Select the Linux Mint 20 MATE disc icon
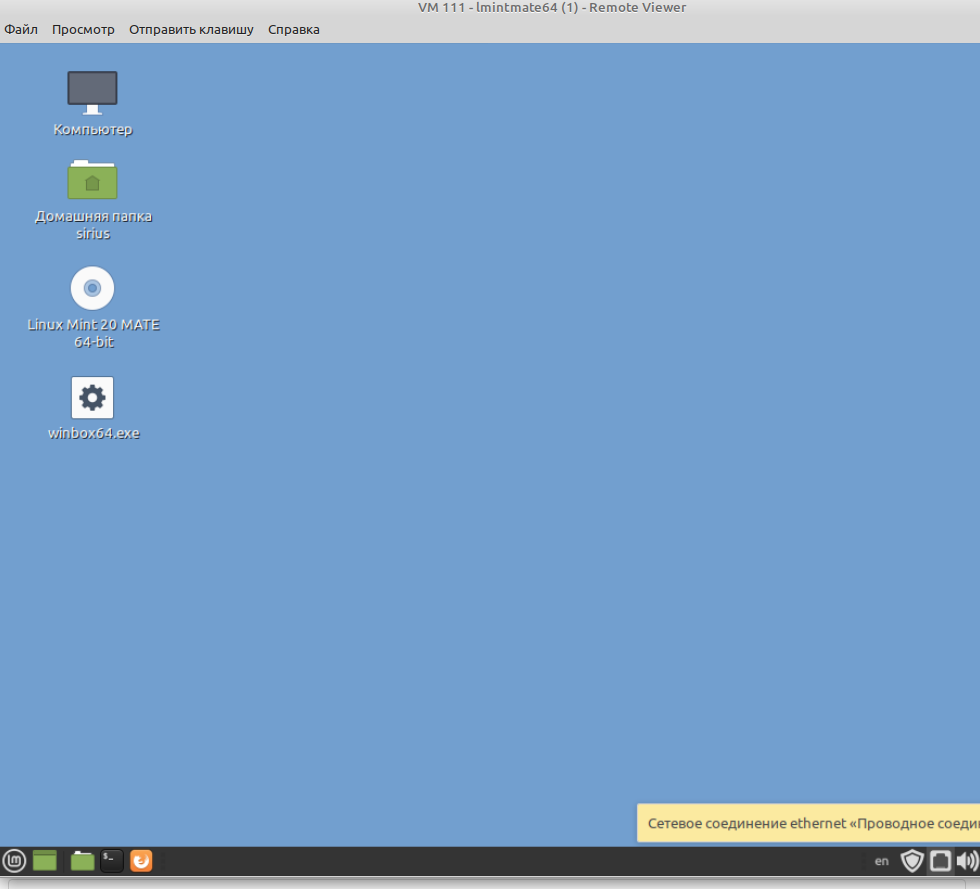This screenshot has width=980, height=889. pyautogui.click(x=92, y=288)
